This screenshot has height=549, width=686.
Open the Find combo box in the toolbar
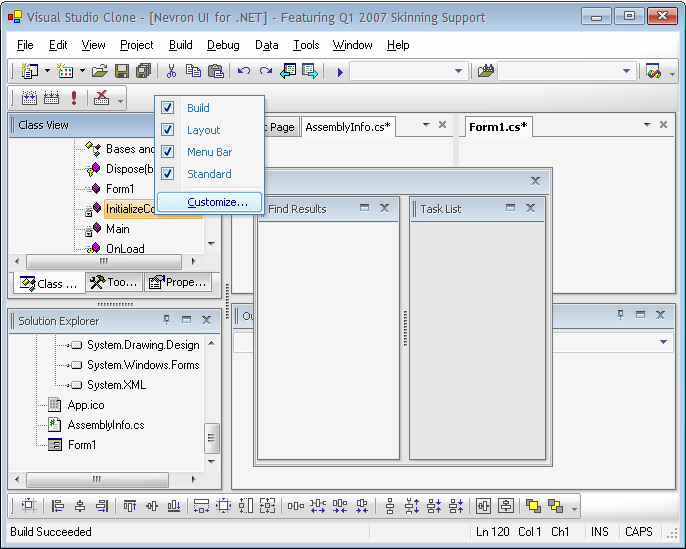coord(567,71)
